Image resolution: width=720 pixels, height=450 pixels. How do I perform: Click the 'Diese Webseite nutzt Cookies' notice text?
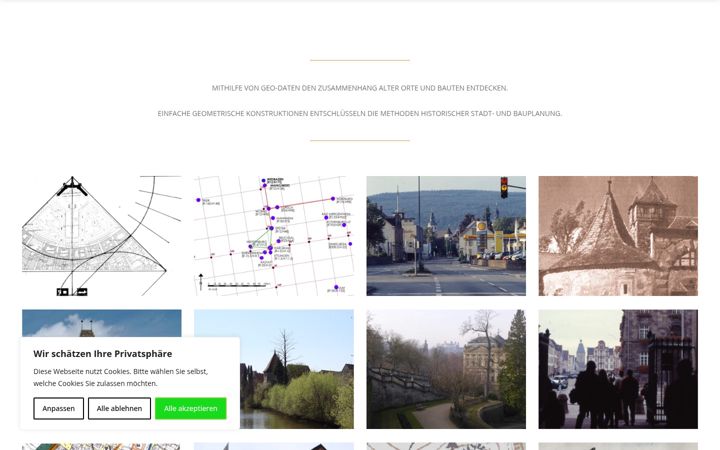(x=121, y=377)
